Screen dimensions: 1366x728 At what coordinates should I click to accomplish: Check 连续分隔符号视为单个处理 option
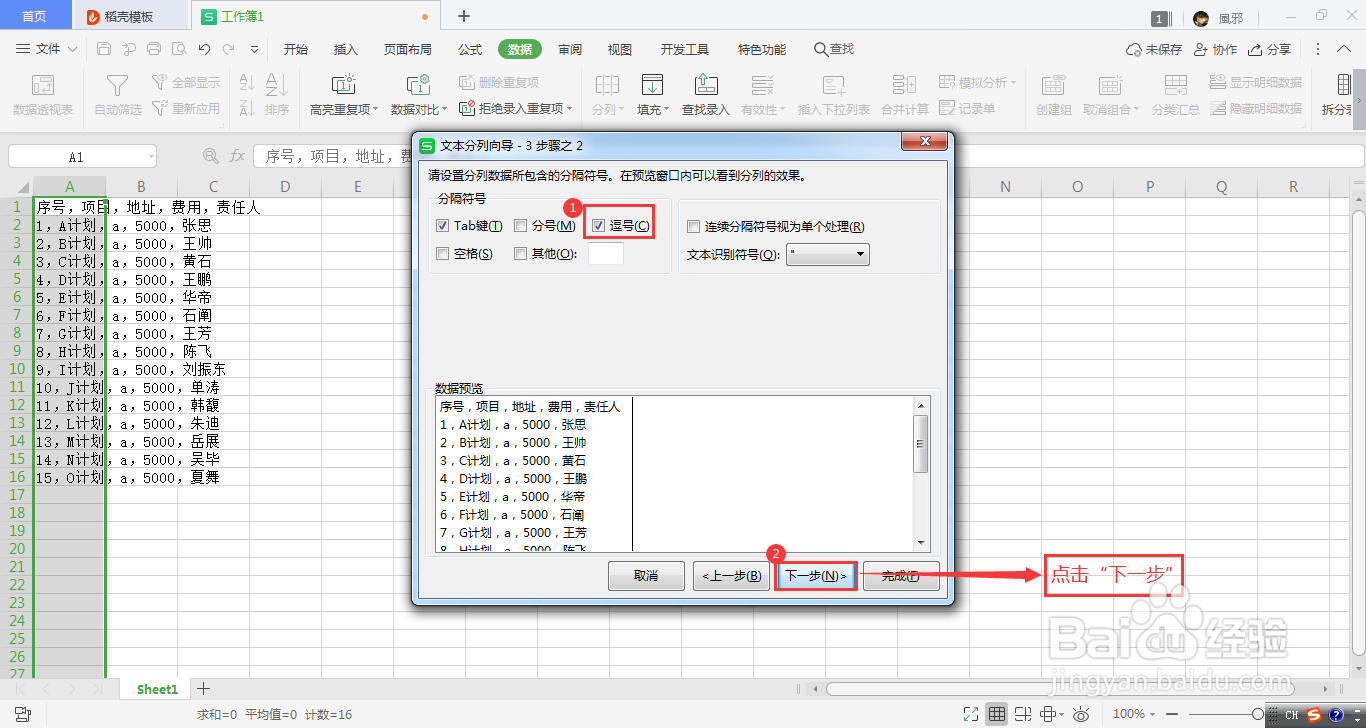point(694,226)
